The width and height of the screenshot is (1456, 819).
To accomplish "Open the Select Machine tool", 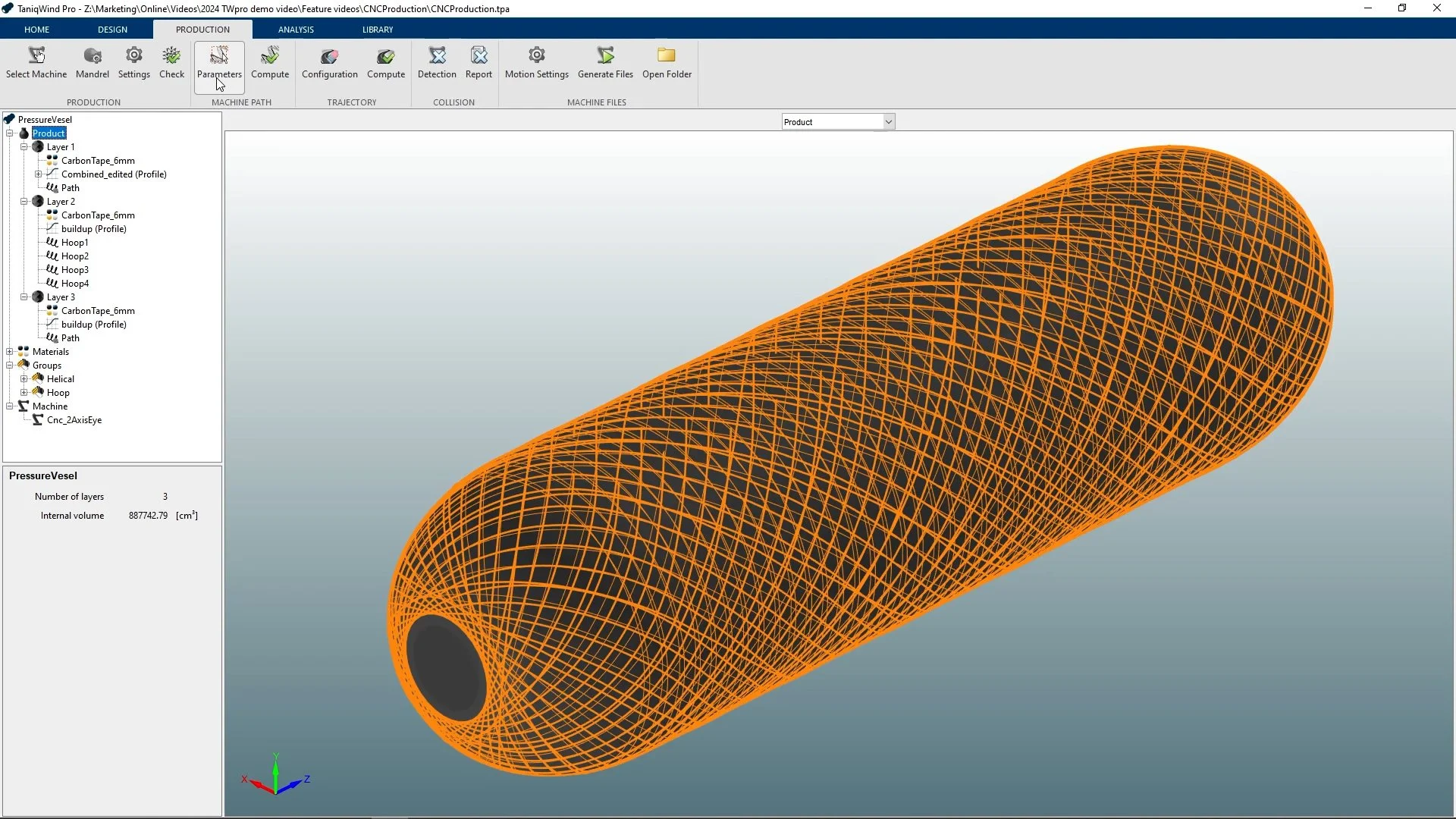I will point(36,62).
